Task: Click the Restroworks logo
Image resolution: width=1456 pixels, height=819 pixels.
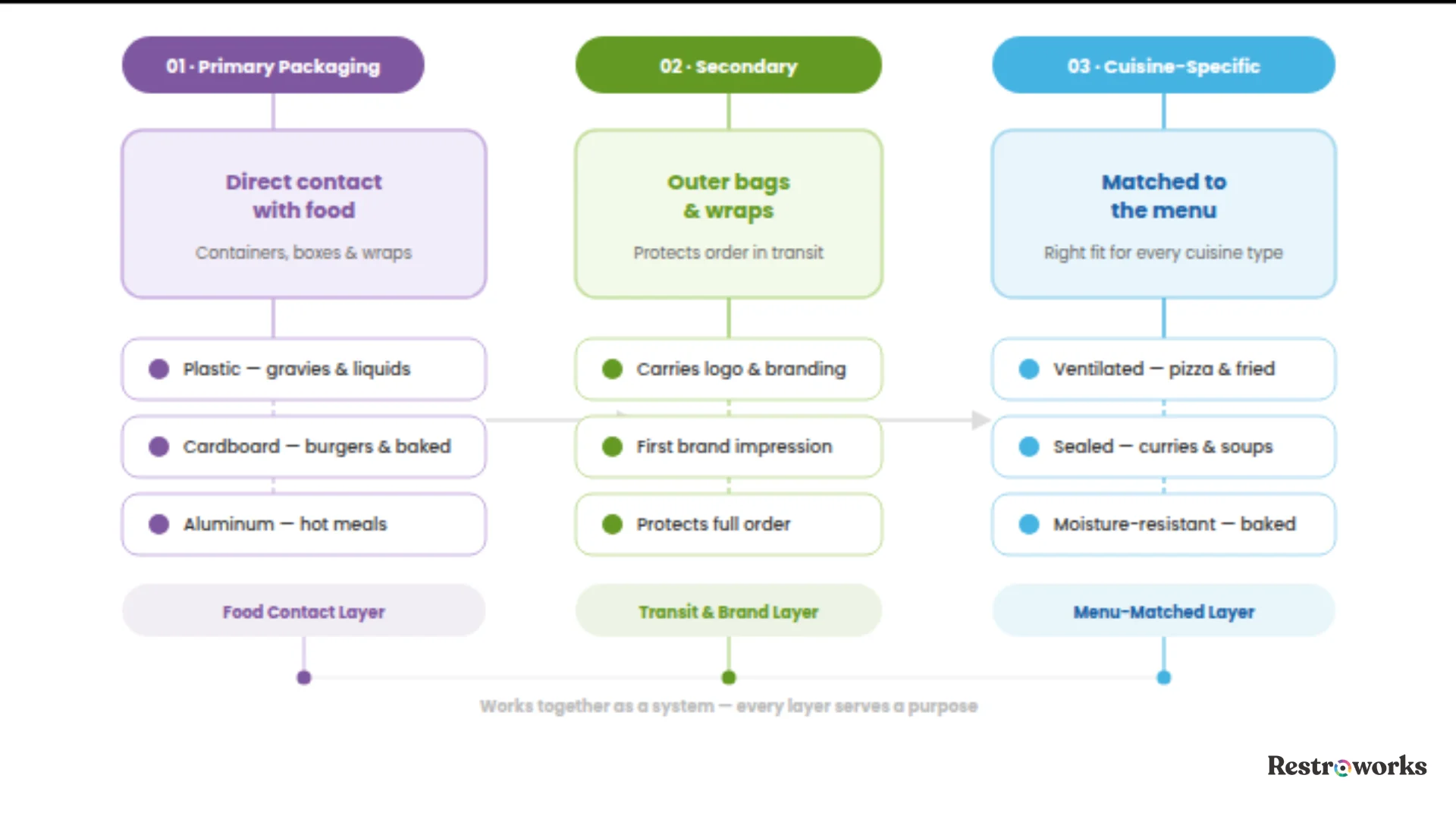Action: (1347, 766)
